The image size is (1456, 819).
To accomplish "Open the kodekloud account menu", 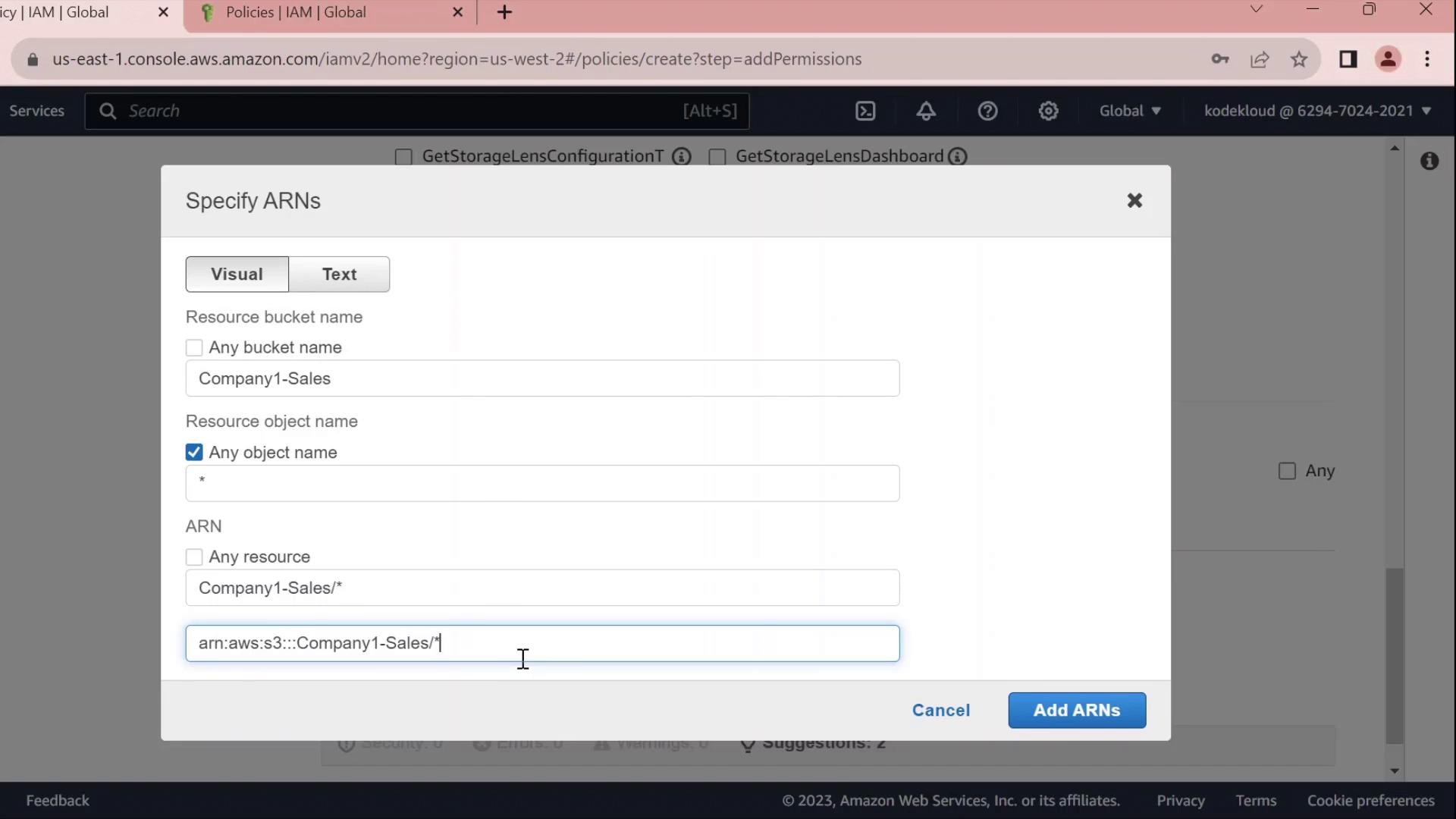I will point(1317,111).
